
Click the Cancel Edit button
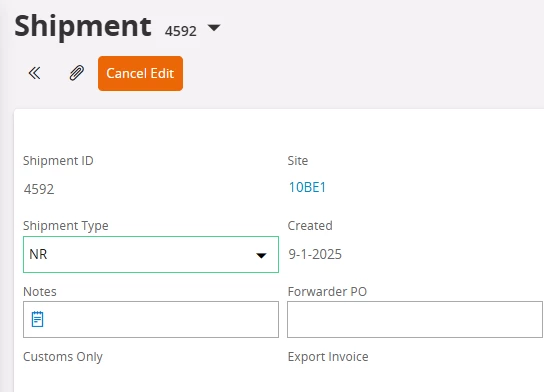coord(140,74)
